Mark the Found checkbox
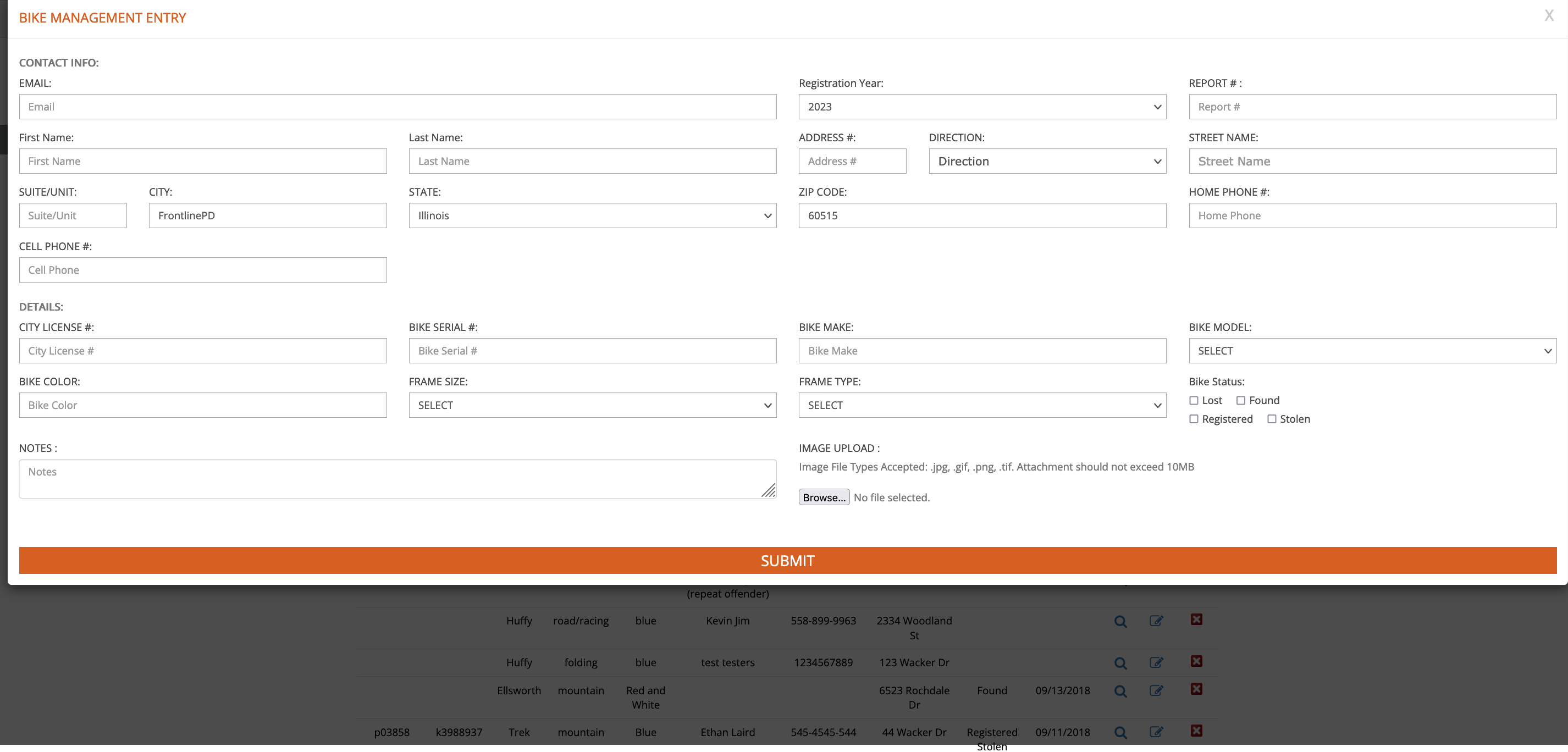 pyautogui.click(x=1240, y=400)
